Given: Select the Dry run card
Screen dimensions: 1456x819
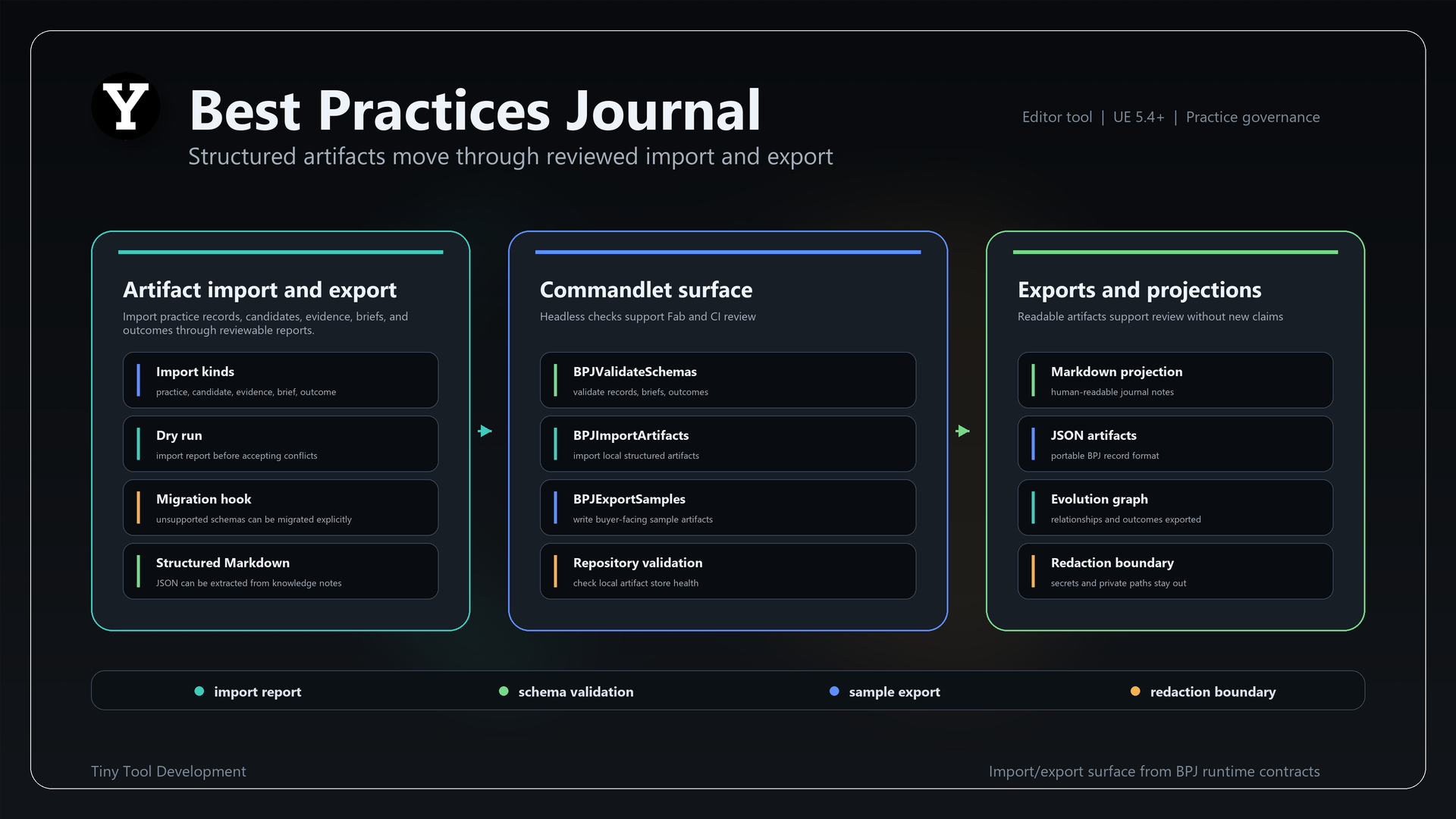Looking at the screenshot, I should pos(281,444).
